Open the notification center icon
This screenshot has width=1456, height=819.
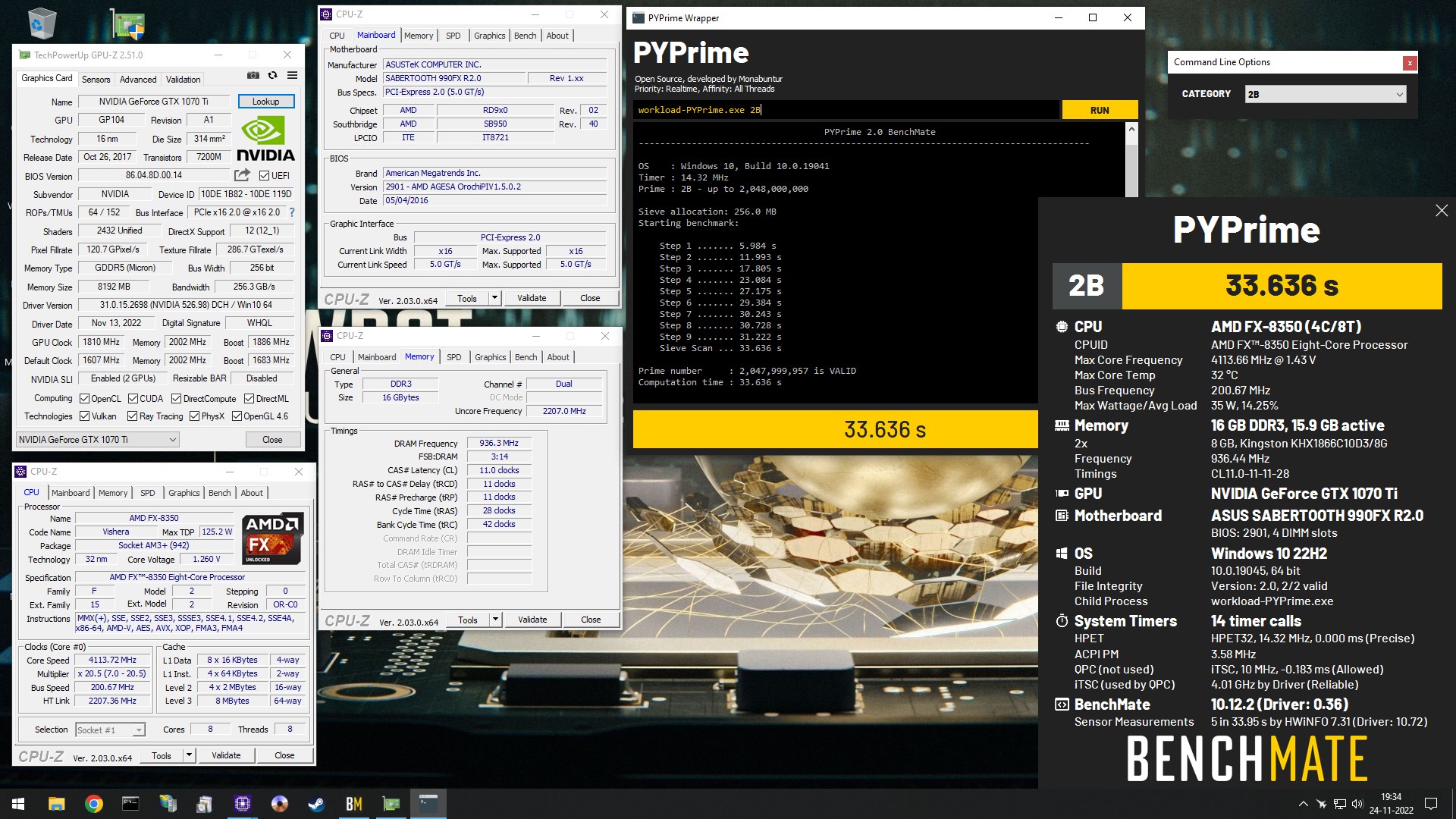[x=1431, y=804]
